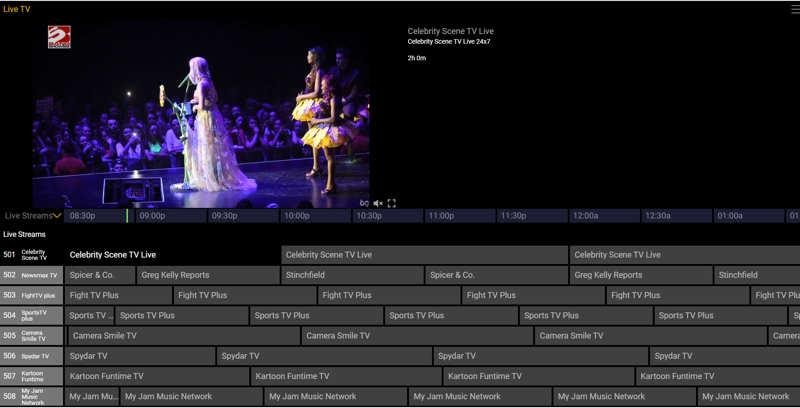Pick channel 508 My Jam Music Network
Screen dimensions: 800x408
[32, 397]
